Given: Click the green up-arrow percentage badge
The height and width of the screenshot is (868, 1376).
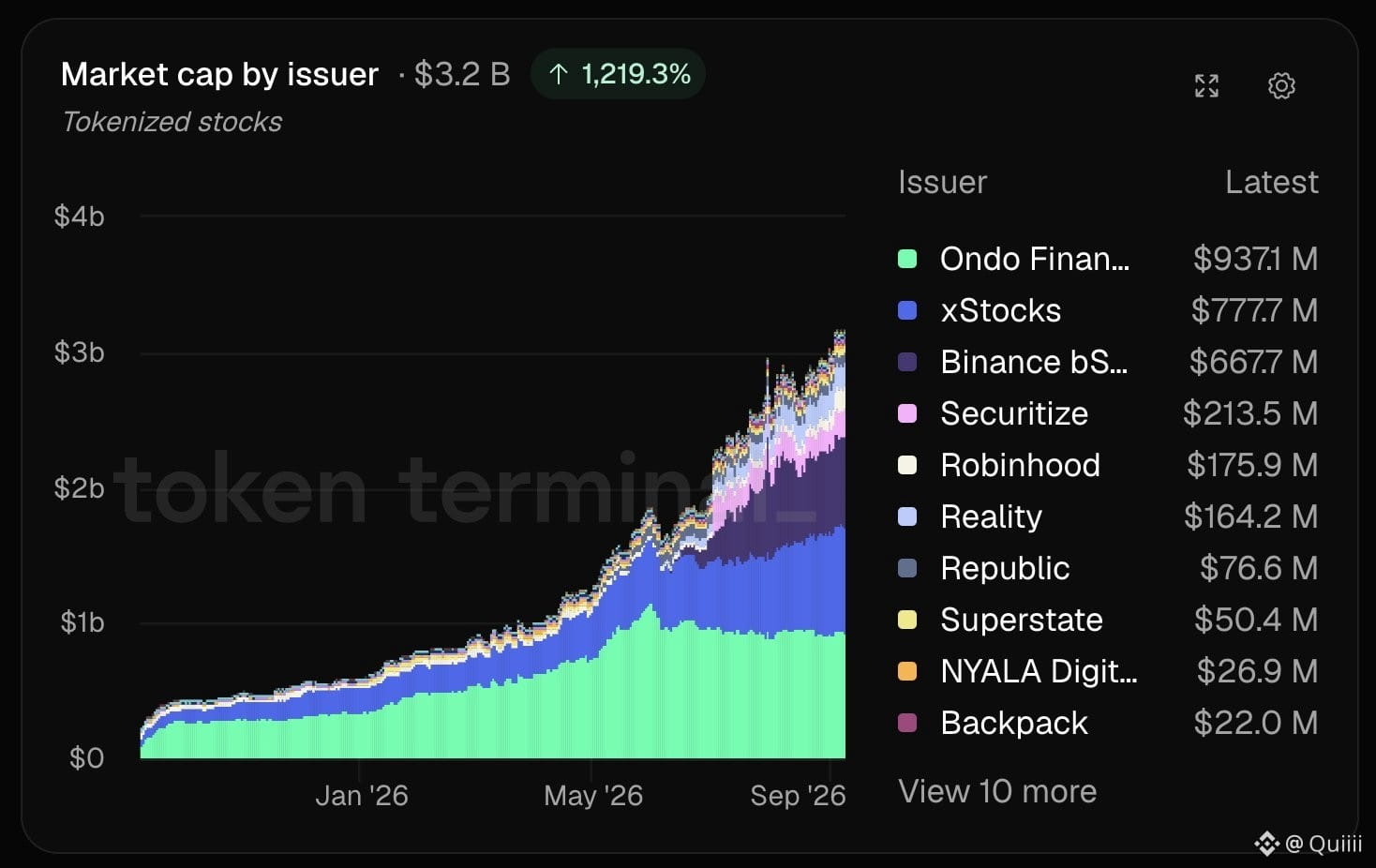Looking at the screenshot, I should (618, 74).
